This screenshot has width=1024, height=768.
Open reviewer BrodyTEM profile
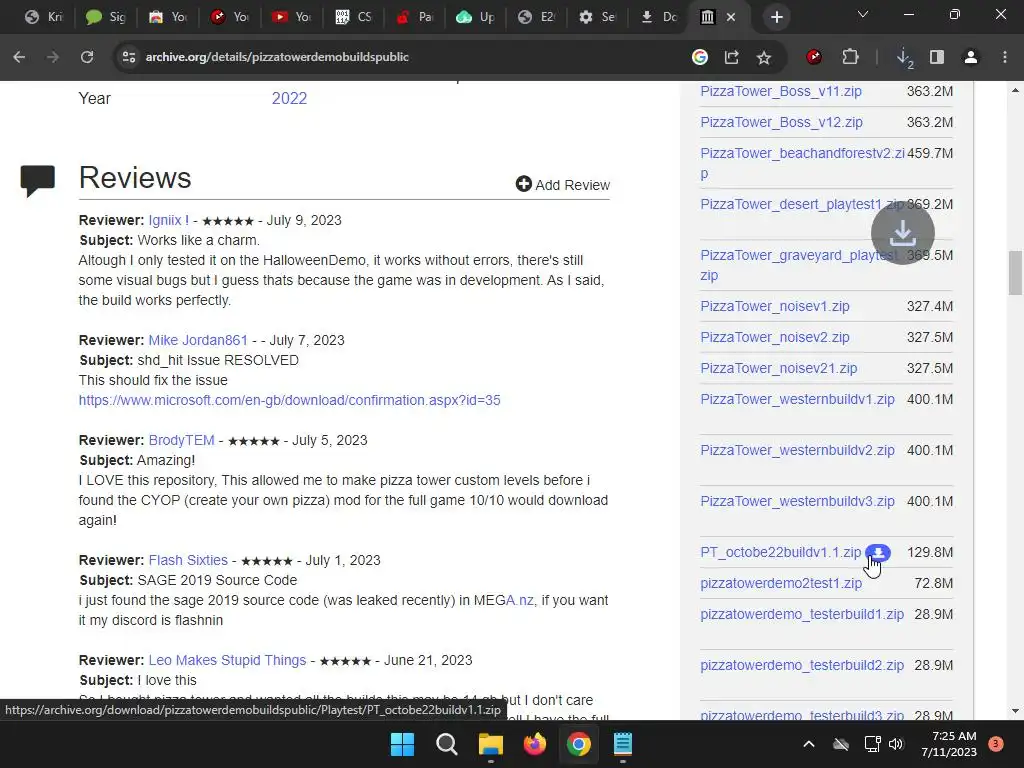(182, 440)
